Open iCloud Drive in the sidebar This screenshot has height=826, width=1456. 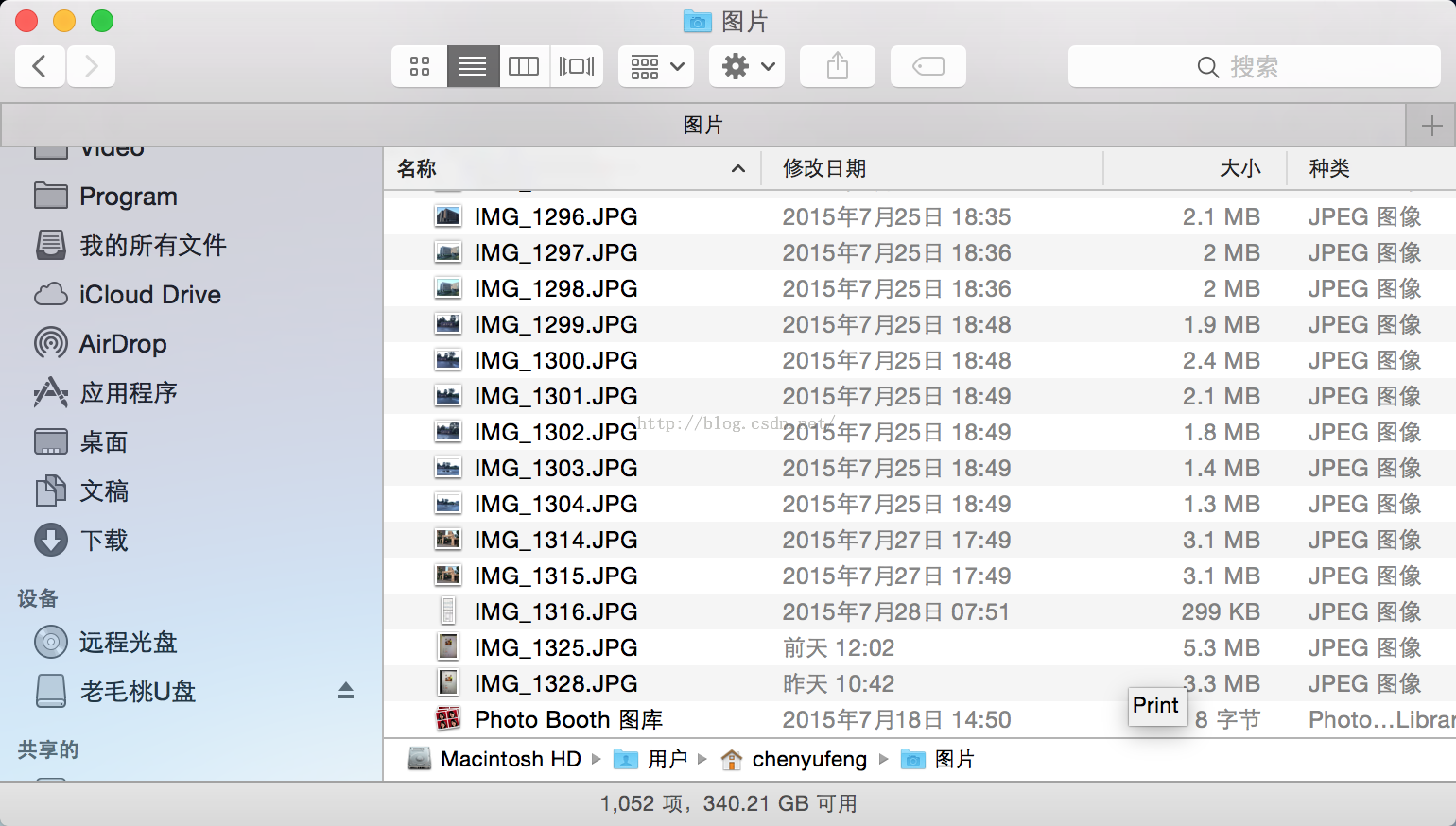click(x=149, y=295)
